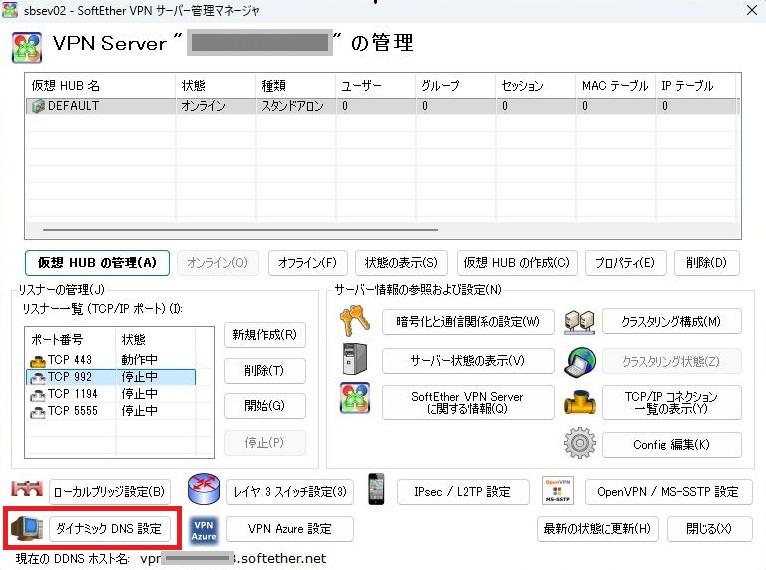766x570 pixels.
Task: Select the TCP 443 label text
Action: click(x=70, y=360)
